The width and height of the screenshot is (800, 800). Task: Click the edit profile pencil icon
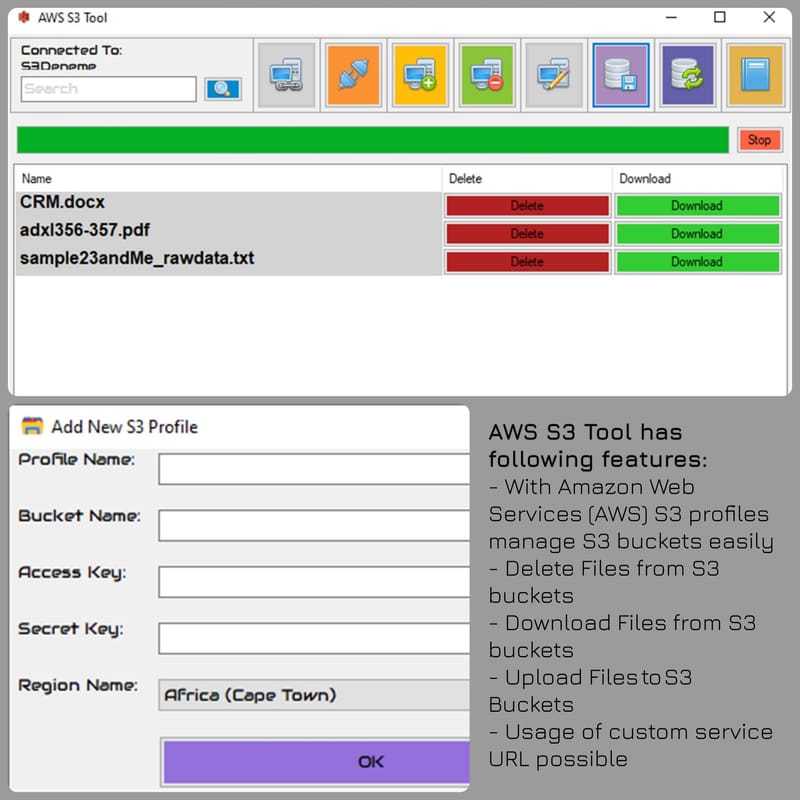tap(554, 76)
